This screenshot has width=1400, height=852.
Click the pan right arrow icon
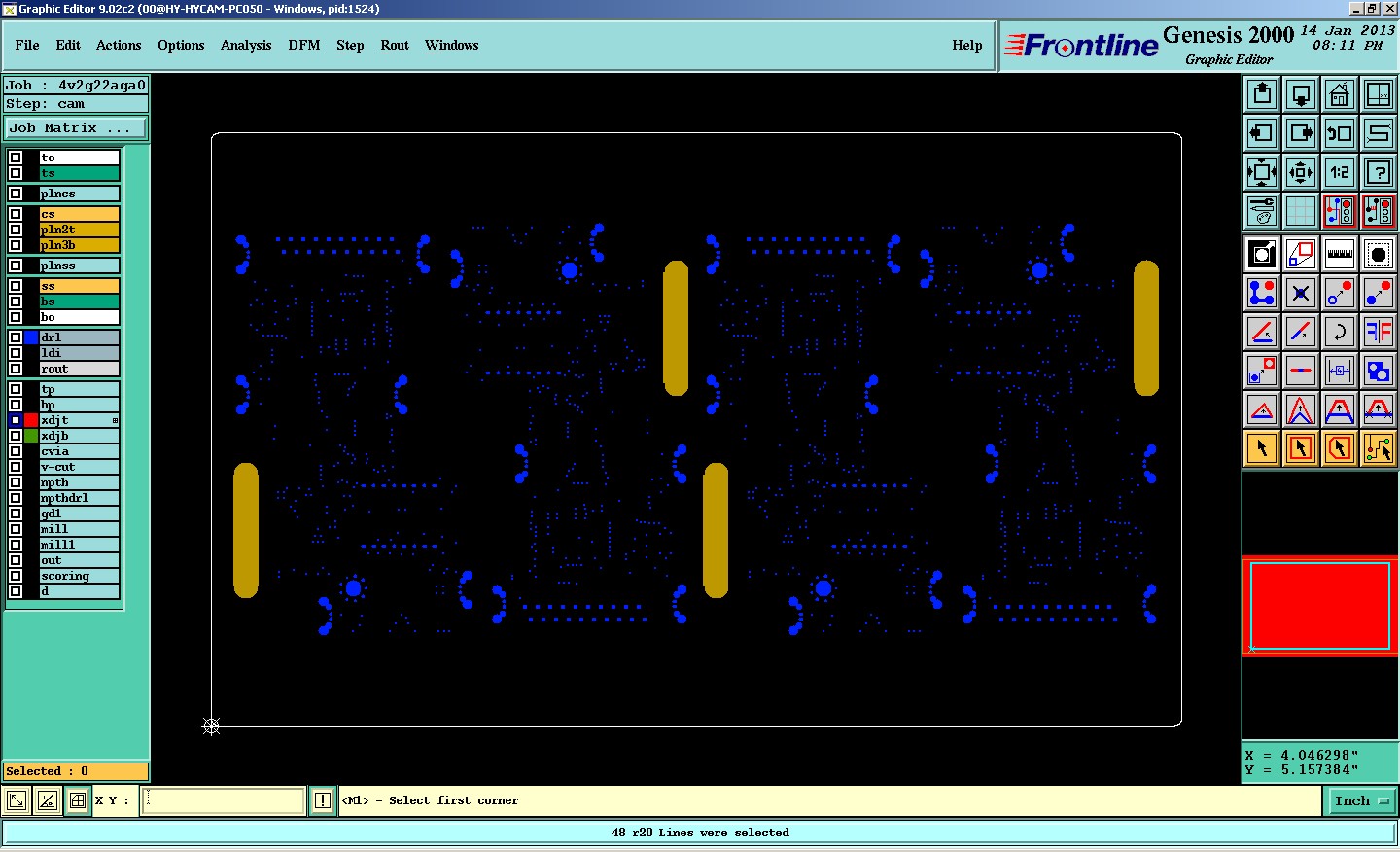pos(1301,133)
